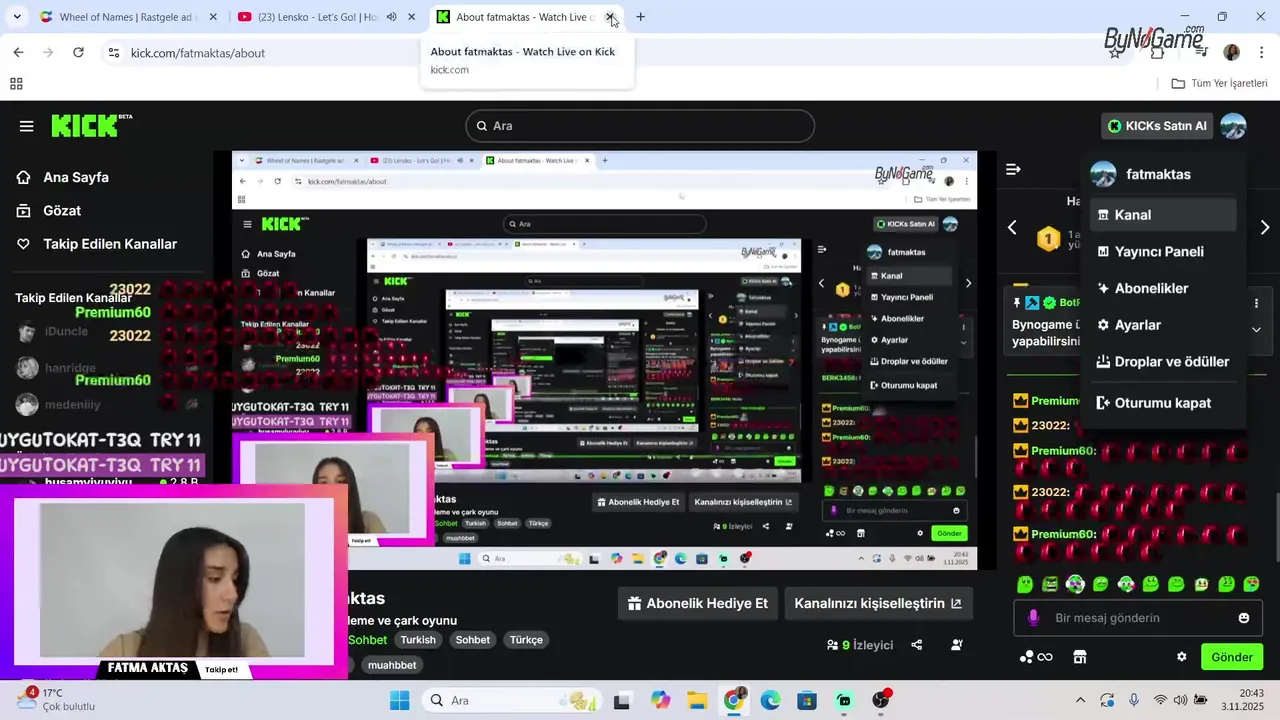Click the heart icon for Takip Edilen Kanallar
The height and width of the screenshot is (720, 1280).
[24, 244]
